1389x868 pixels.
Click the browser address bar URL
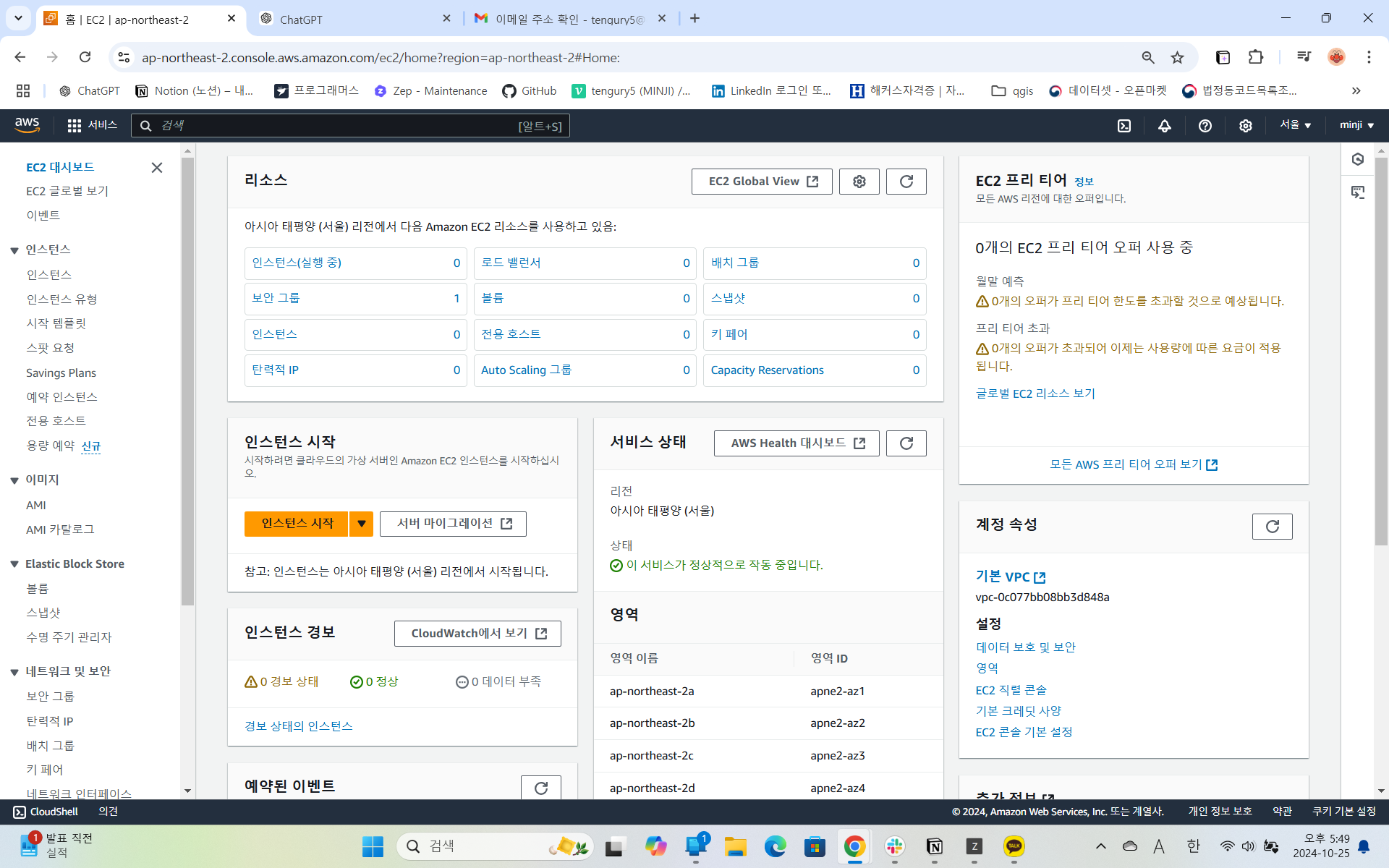click(381, 57)
